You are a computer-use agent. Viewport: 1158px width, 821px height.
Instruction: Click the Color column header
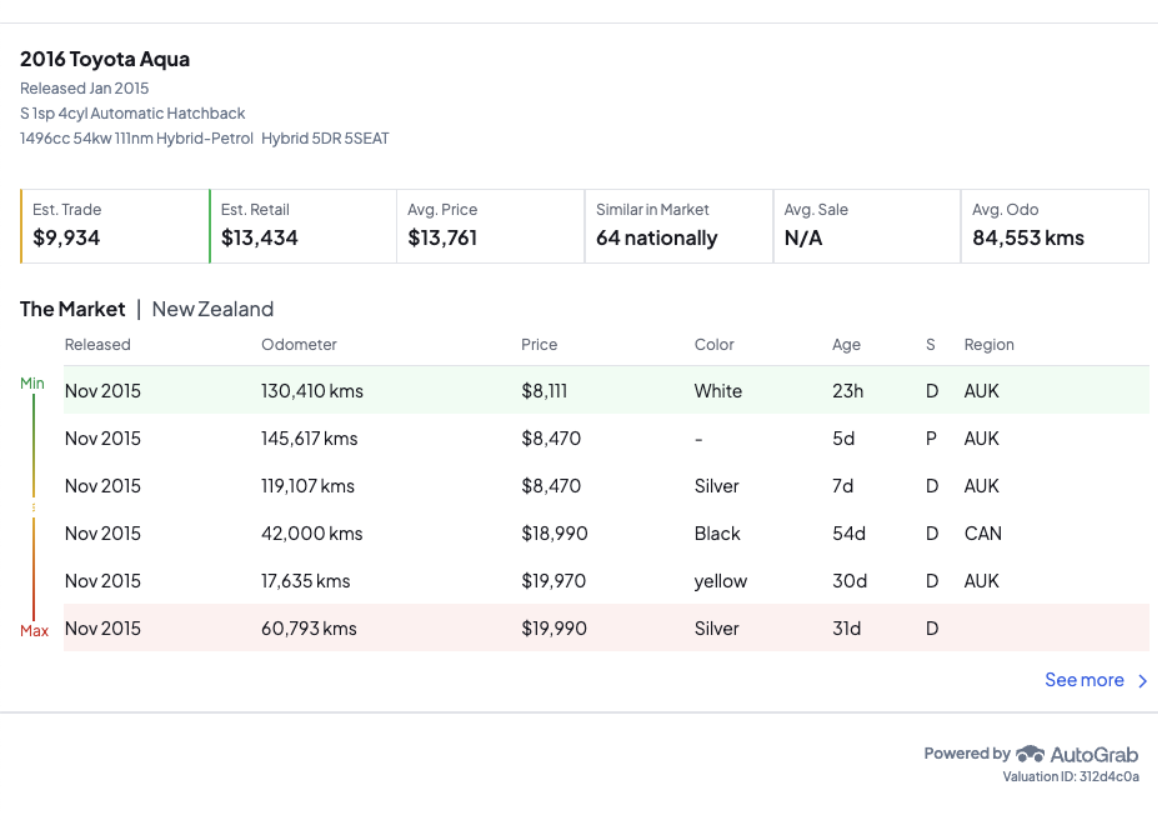pos(714,345)
